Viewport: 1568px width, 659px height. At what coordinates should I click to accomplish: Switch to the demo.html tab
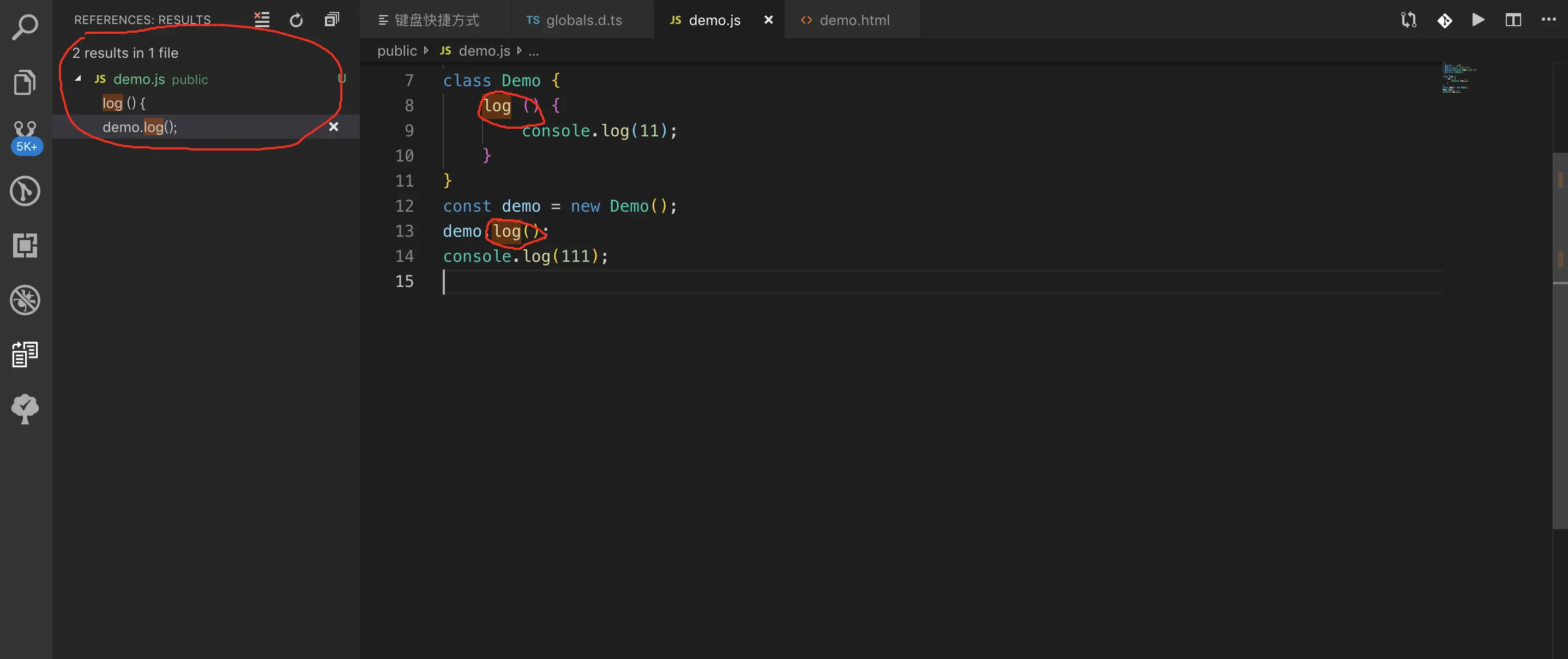(853, 20)
